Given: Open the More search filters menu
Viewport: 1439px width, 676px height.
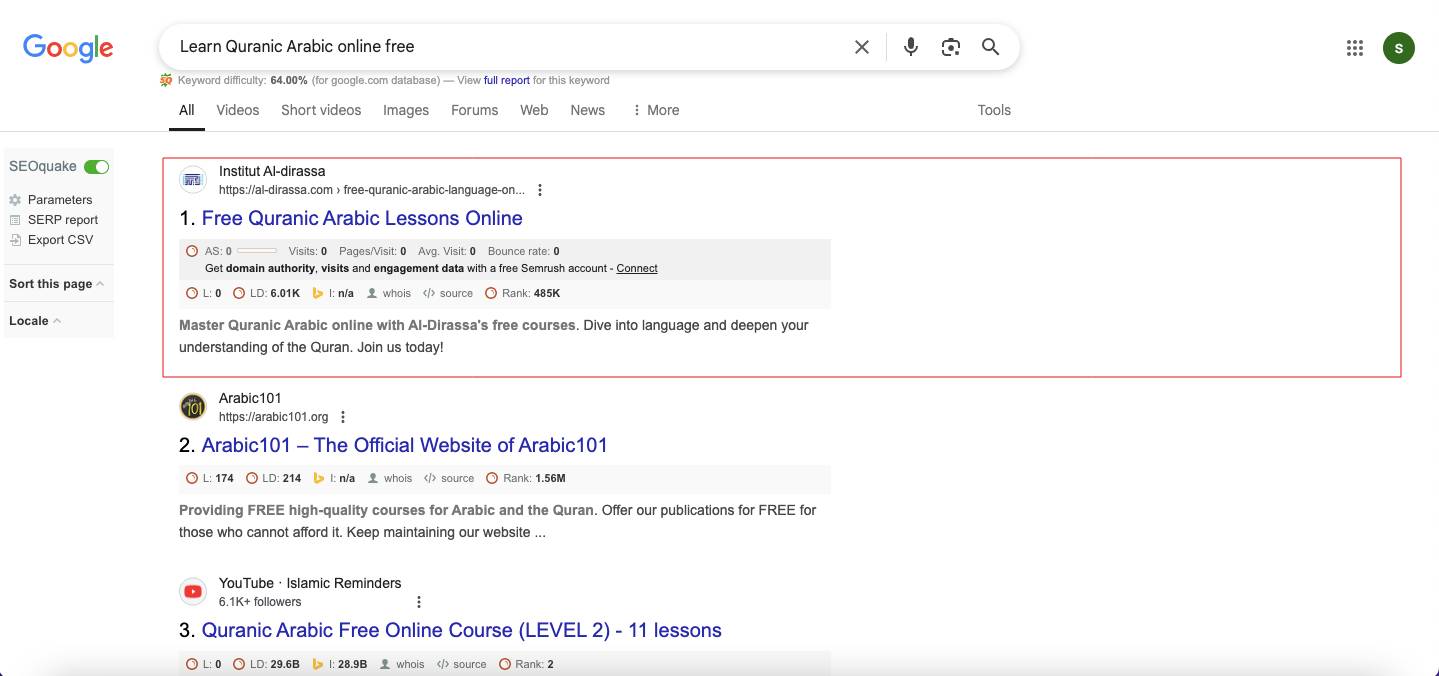Looking at the screenshot, I should pos(656,110).
